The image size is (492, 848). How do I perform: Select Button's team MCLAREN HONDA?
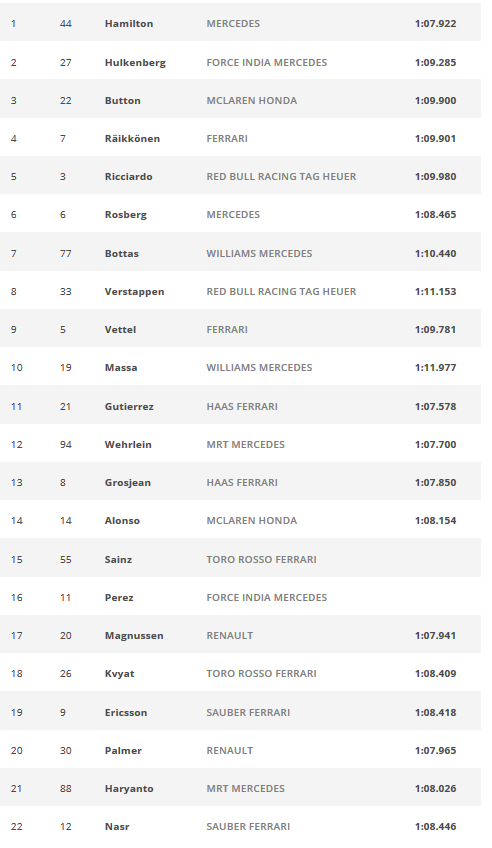point(251,101)
